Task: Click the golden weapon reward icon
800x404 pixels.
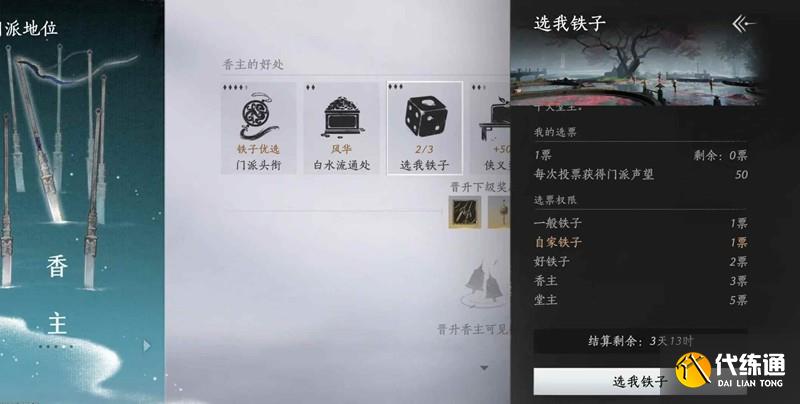Action: pyautogui.click(x=465, y=212)
